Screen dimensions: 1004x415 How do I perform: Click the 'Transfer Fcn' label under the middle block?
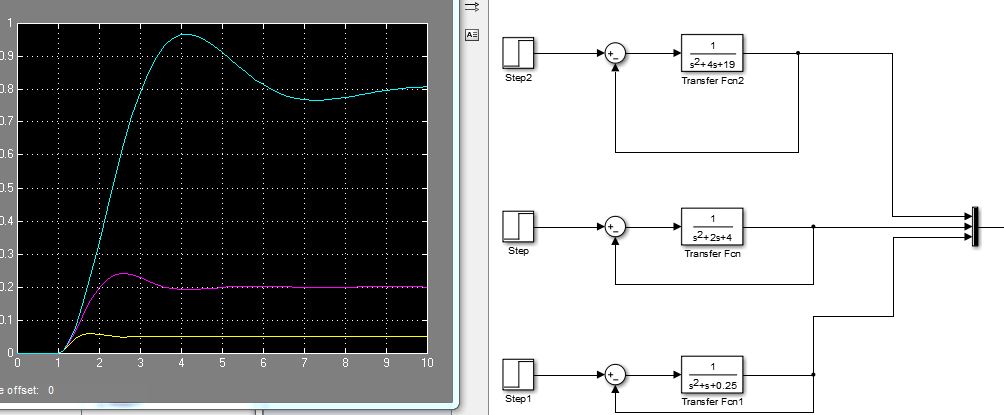tap(712, 254)
